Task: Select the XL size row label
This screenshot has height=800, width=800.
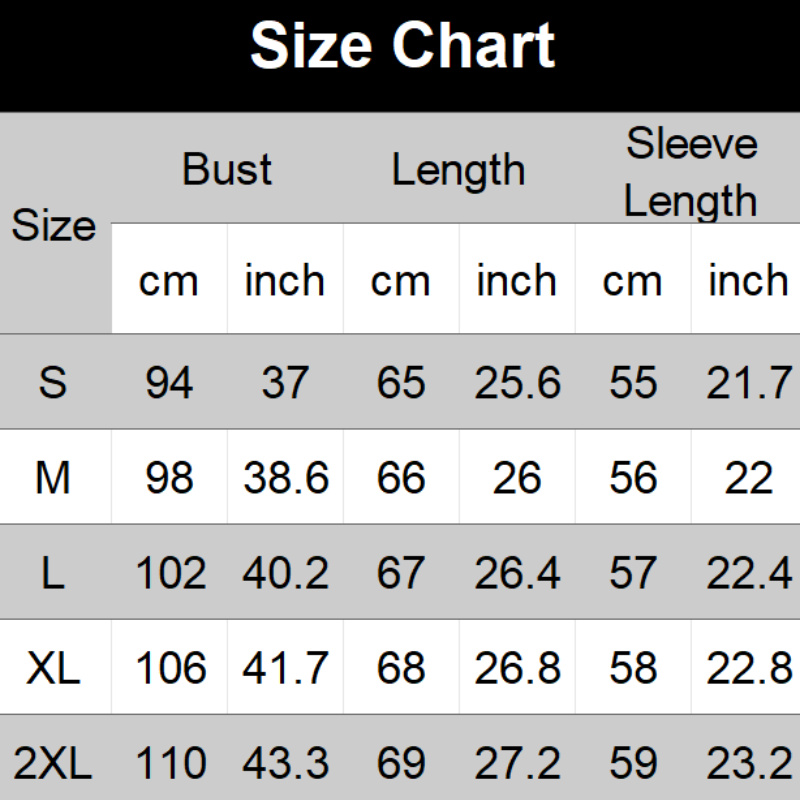Action: click(54, 668)
